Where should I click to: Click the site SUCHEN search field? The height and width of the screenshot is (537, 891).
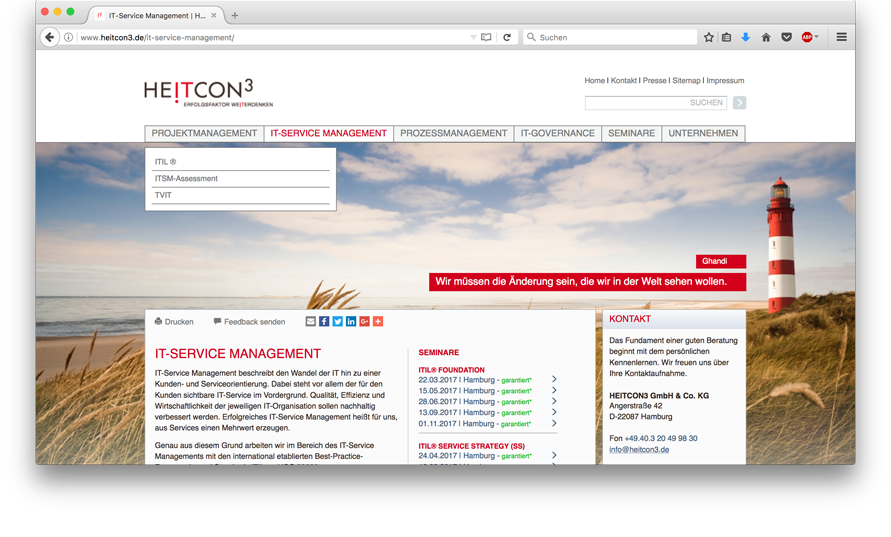pos(656,103)
